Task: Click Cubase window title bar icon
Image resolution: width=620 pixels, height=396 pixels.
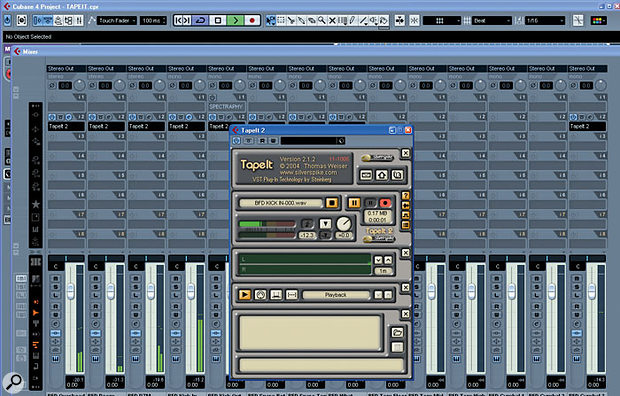Action: click(7, 6)
